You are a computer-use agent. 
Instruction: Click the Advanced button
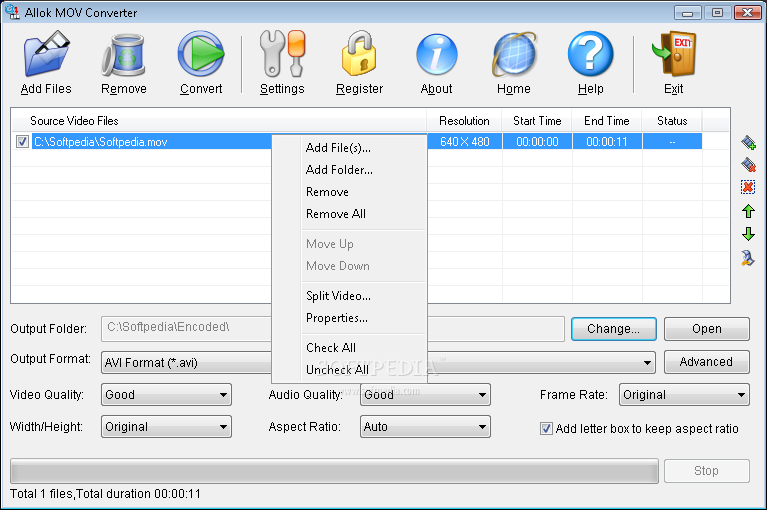pos(706,362)
